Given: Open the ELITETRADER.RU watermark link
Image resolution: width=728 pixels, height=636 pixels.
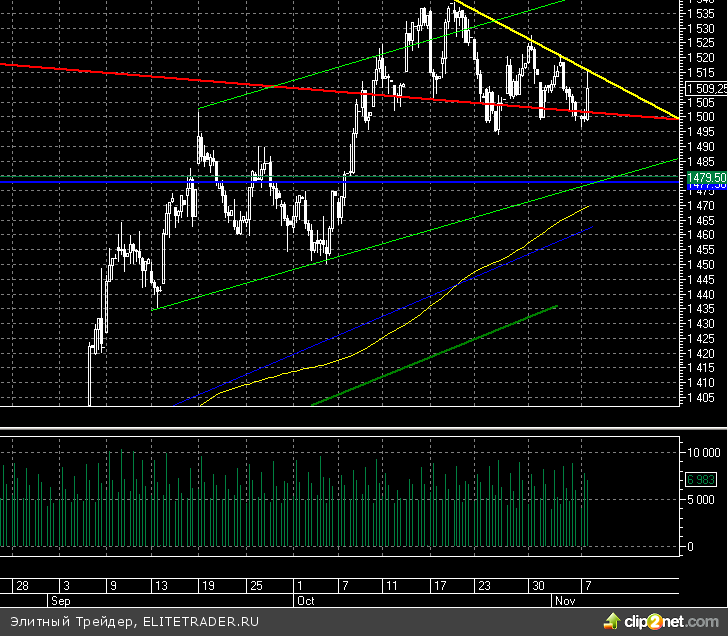Looking at the screenshot, I should [200, 620].
